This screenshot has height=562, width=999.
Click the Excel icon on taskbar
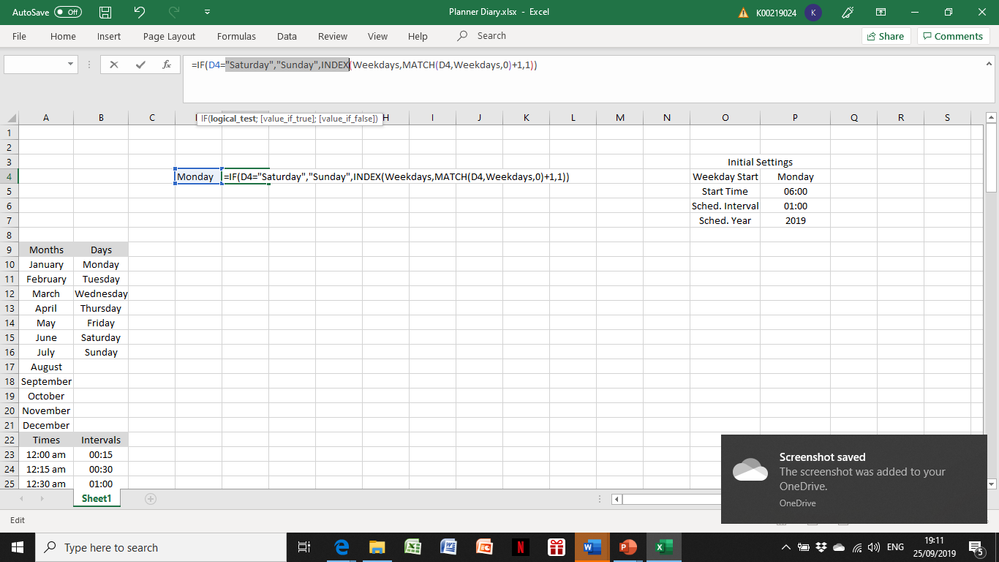664,547
